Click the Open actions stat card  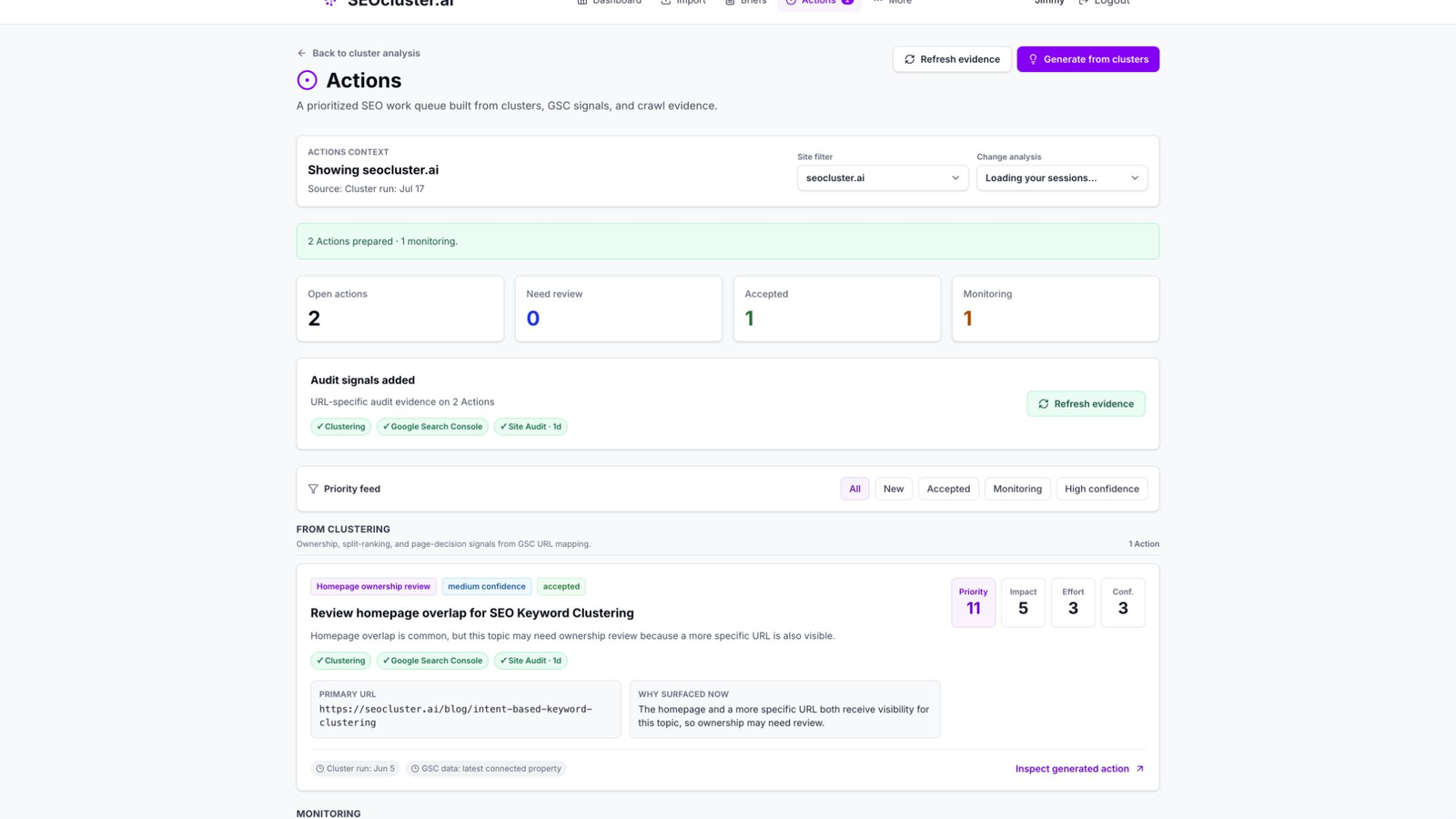[400, 308]
